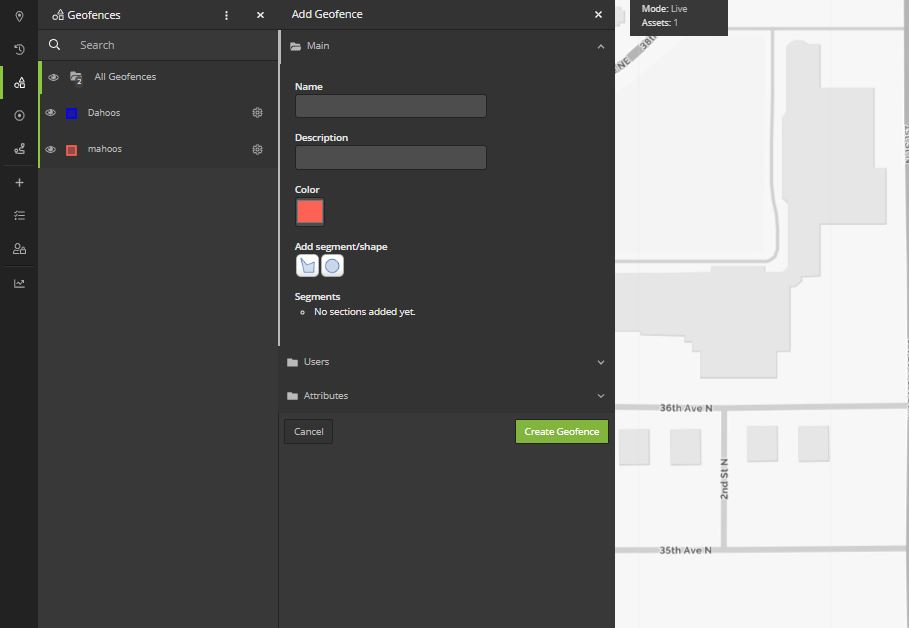
Task: Hide the Dahoos geofence
Action: coord(53,112)
